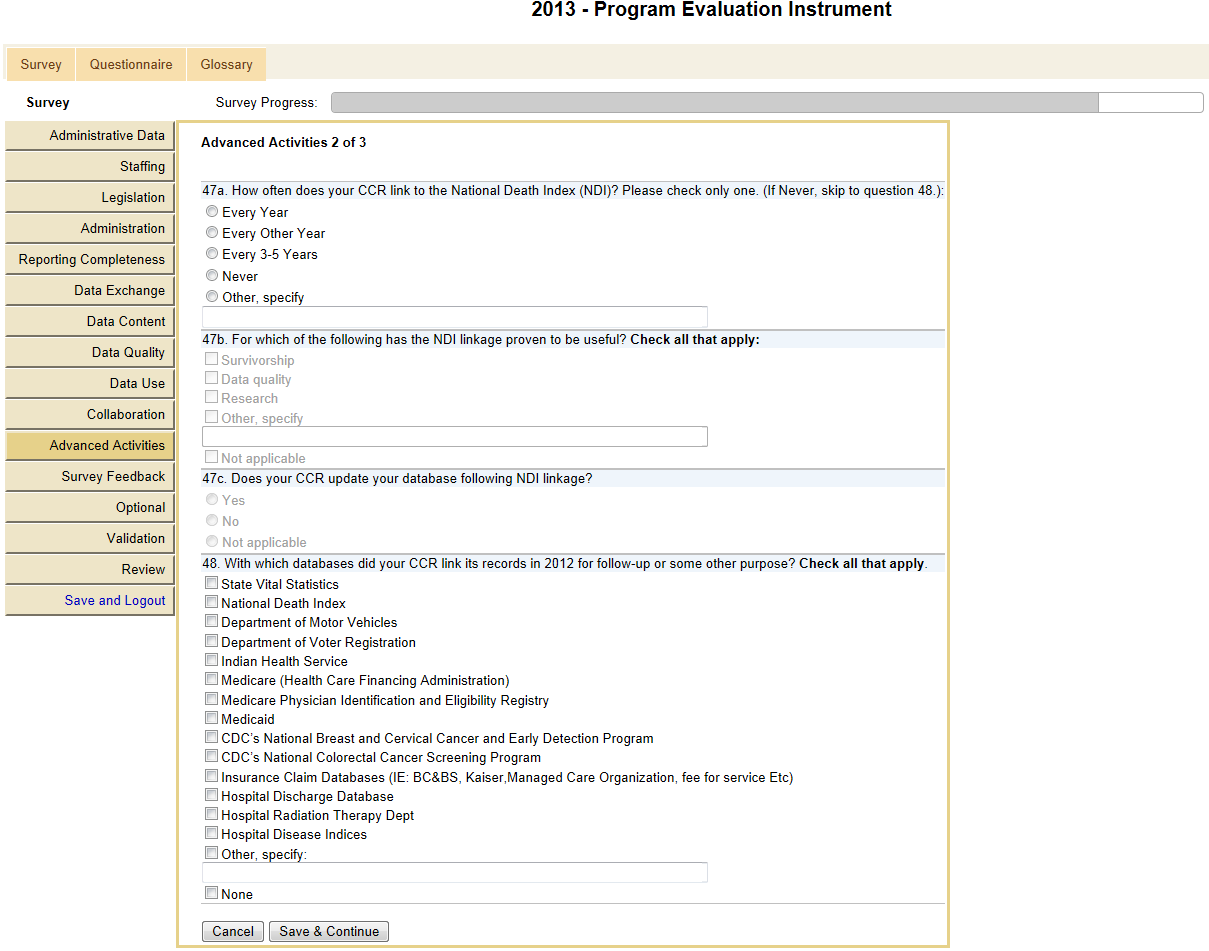Screen dimensions: 1209x951
Task: Select Never for NDI linkage frequency
Action: pyautogui.click(x=212, y=275)
